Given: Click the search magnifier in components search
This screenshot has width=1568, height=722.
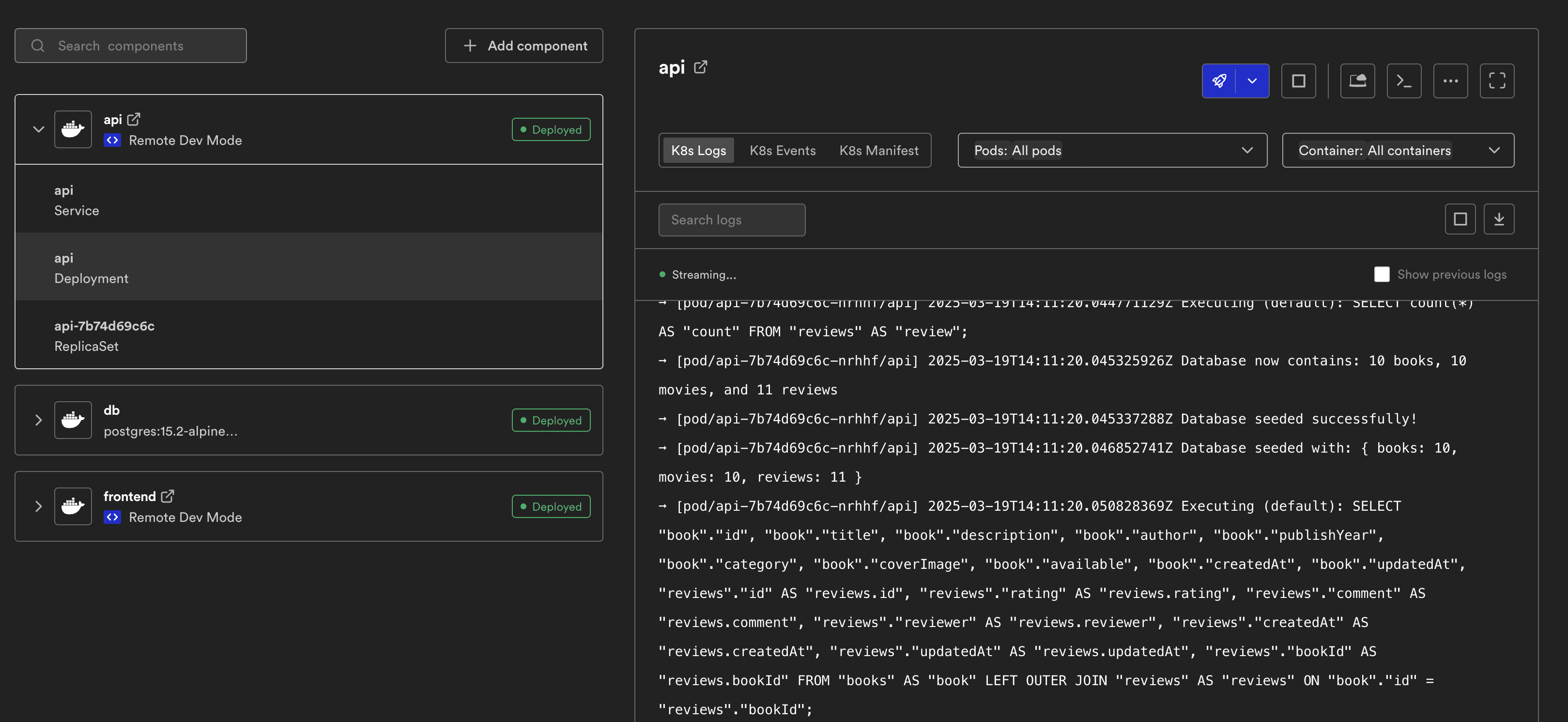Looking at the screenshot, I should click(37, 45).
